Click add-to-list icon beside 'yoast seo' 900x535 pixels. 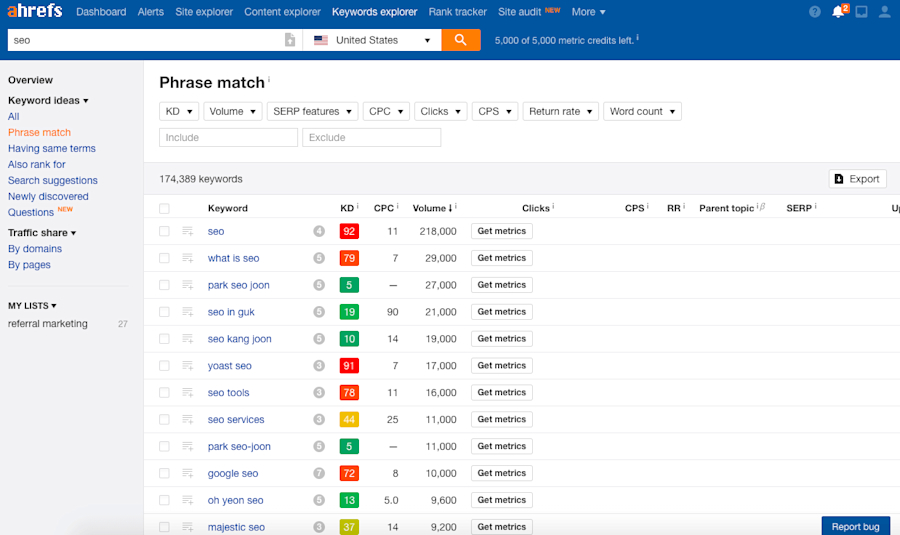[x=188, y=366]
